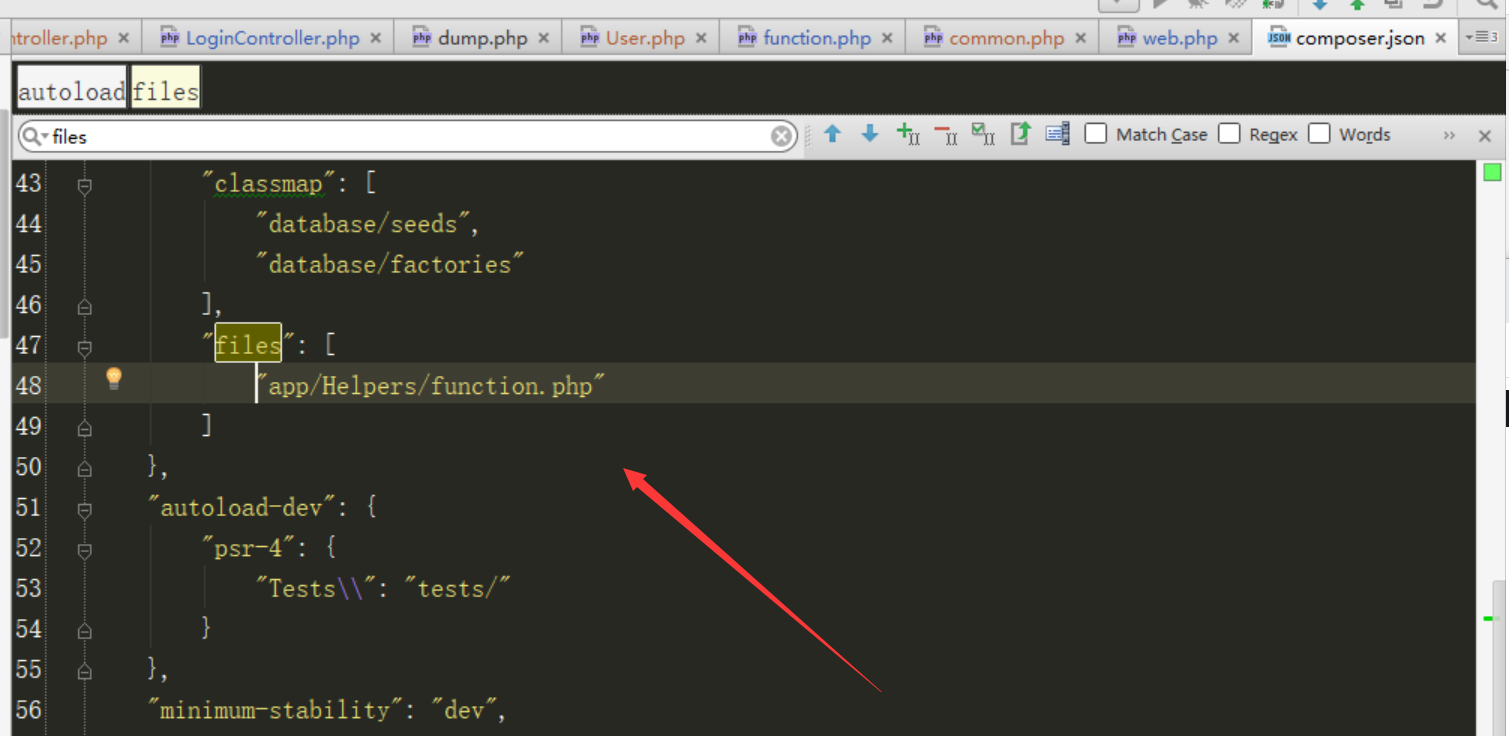Select all occurrences checkmark icon

pos(983,134)
